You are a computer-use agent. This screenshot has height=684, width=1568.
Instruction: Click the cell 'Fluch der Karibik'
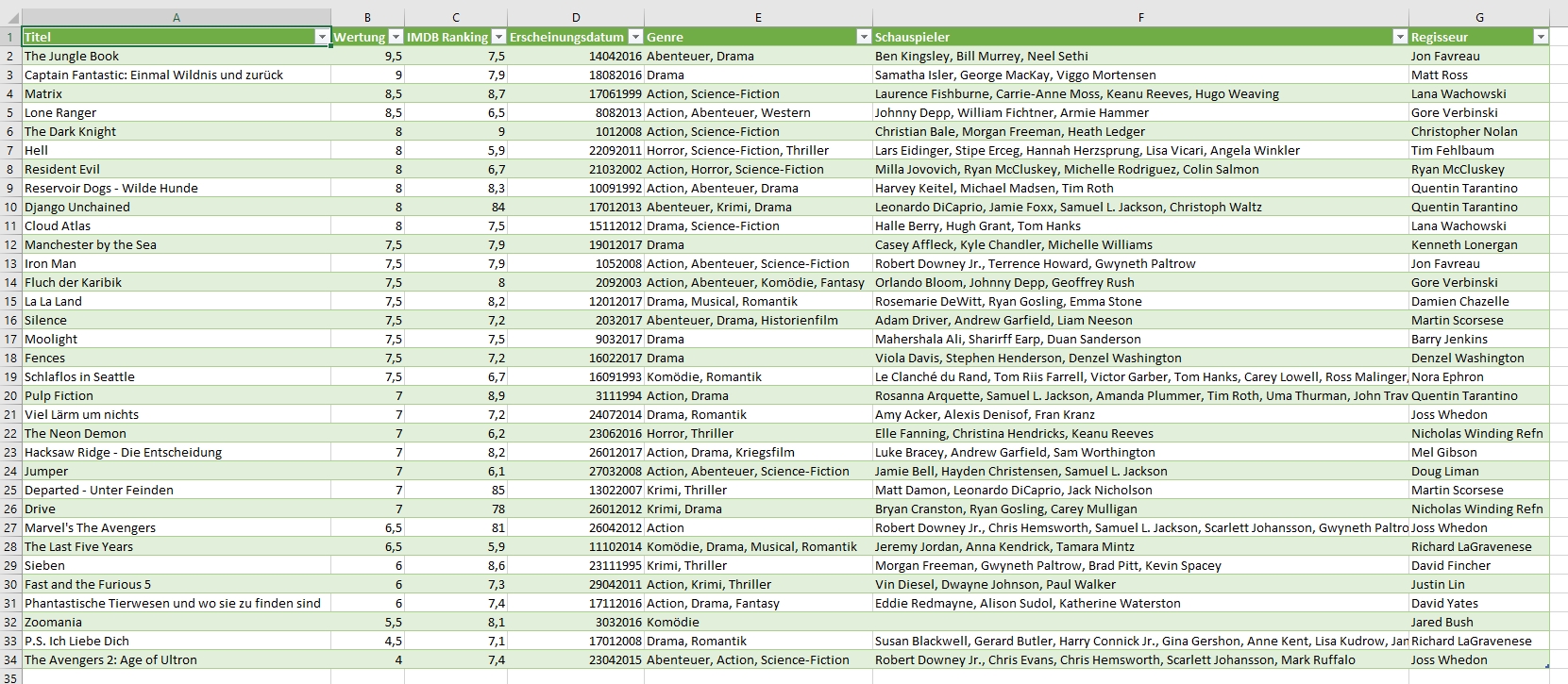click(177, 282)
